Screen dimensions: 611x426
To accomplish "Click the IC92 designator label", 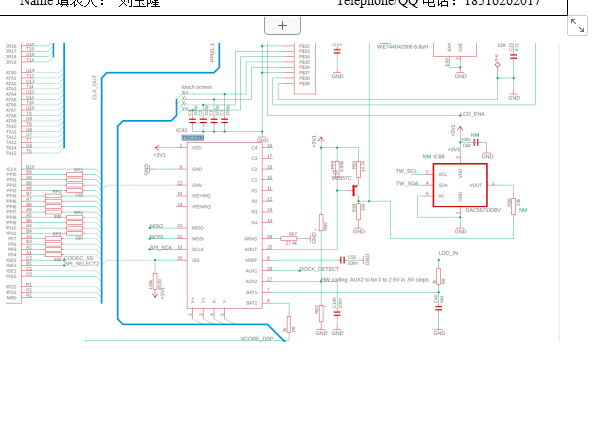I will coord(182,131).
